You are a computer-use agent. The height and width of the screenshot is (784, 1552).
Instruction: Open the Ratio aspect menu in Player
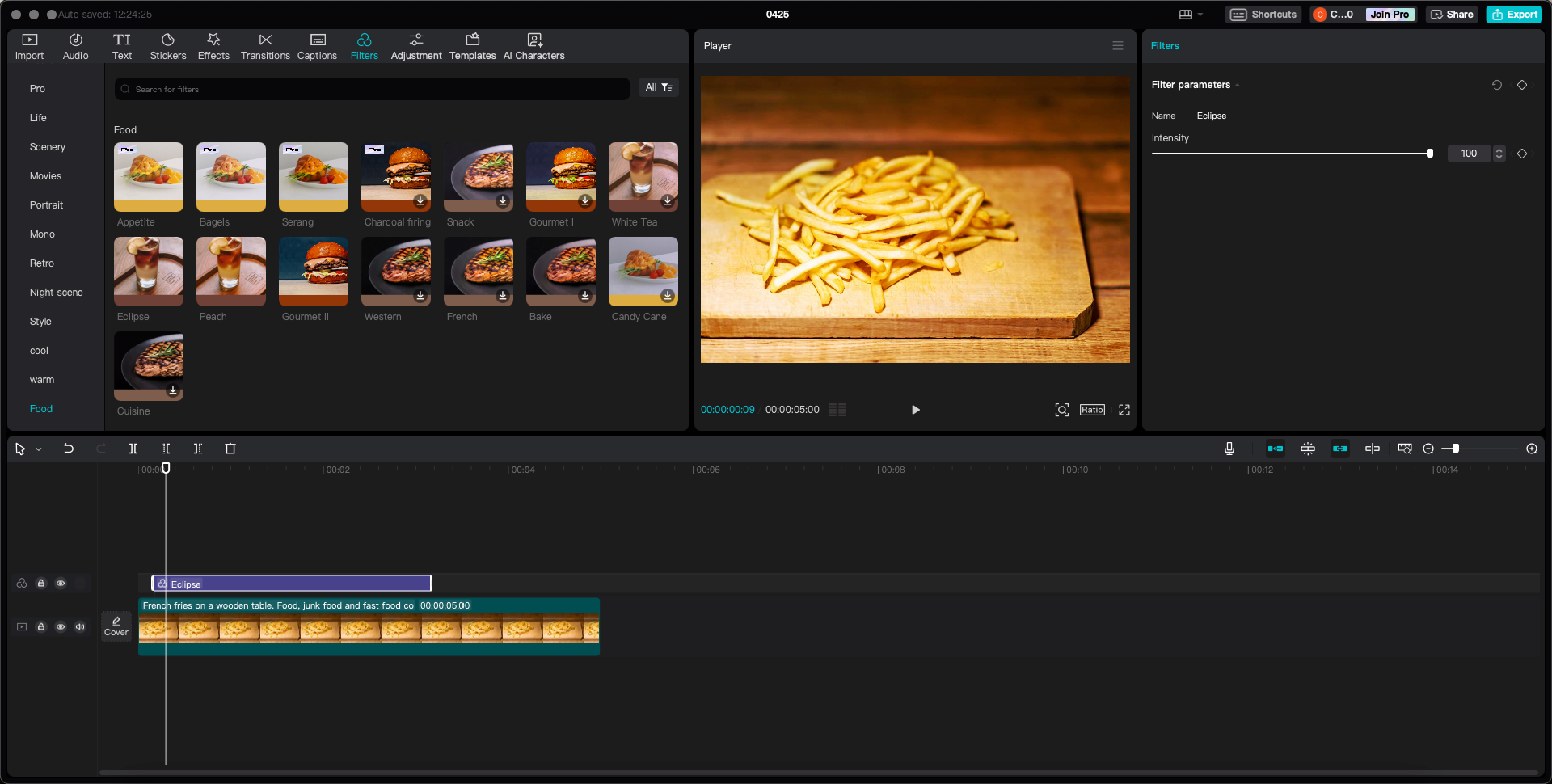pyautogui.click(x=1092, y=410)
